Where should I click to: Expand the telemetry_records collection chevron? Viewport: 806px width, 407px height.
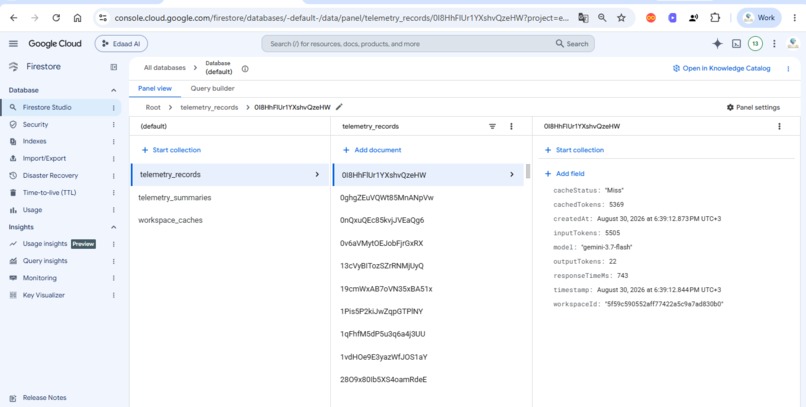click(x=317, y=174)
